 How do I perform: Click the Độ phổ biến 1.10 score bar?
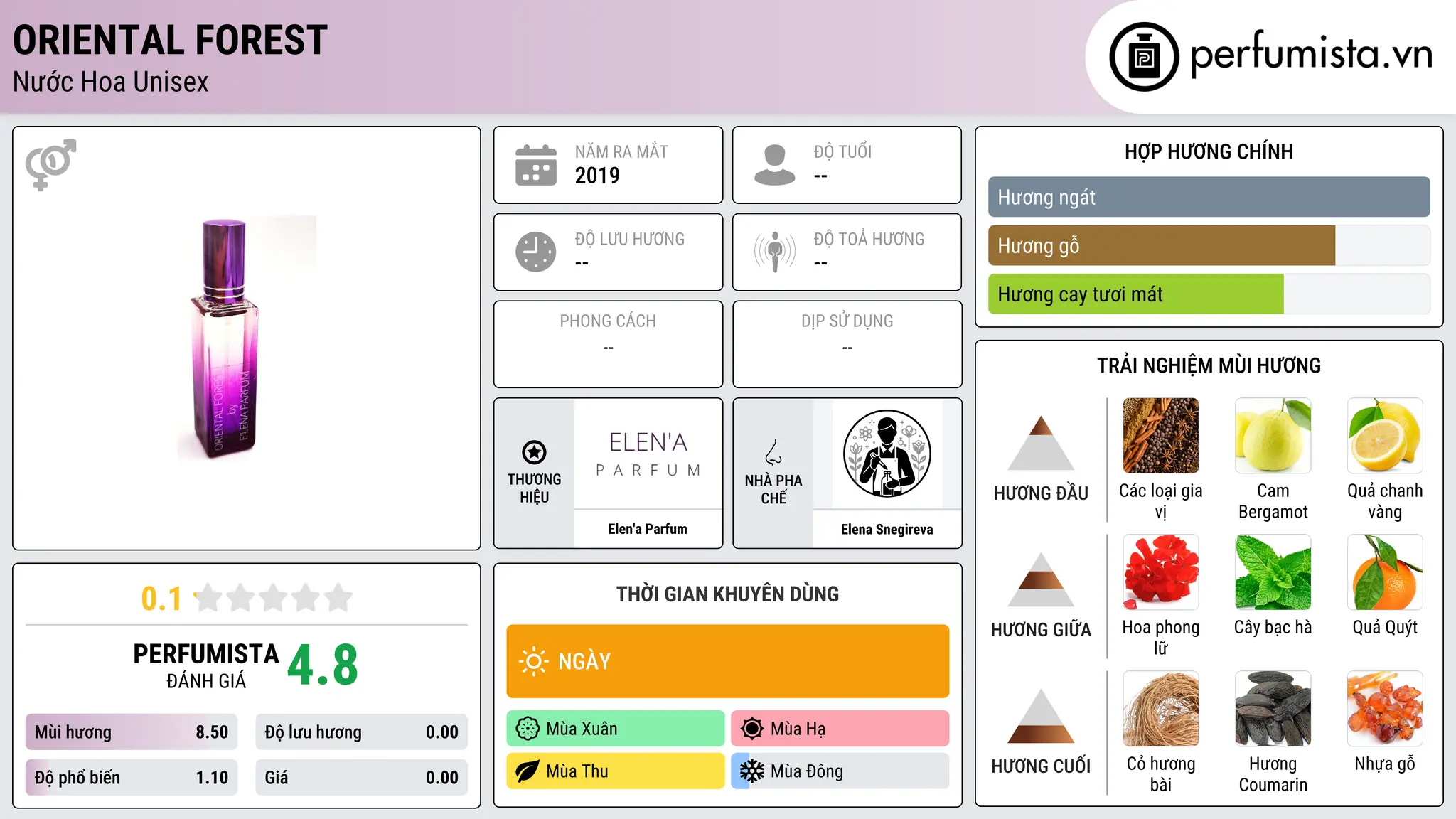132,778
